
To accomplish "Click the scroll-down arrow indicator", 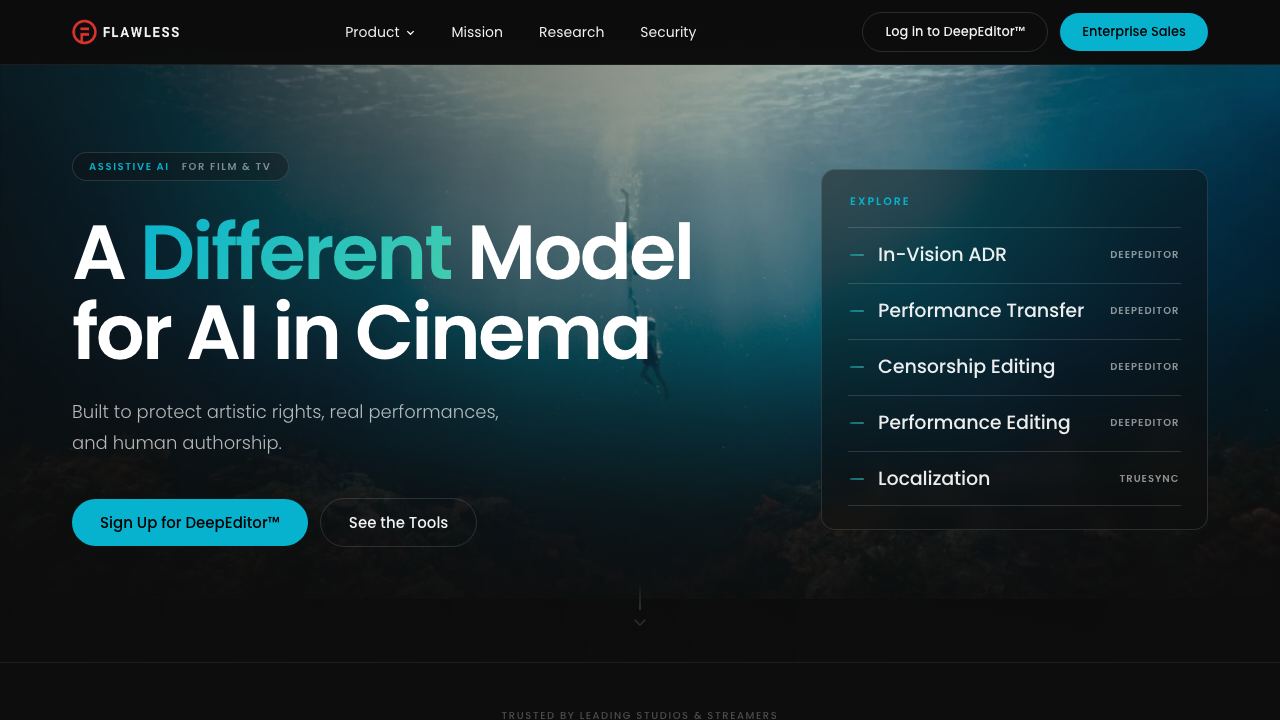I will pyautogui.click(x=640, y=622).
